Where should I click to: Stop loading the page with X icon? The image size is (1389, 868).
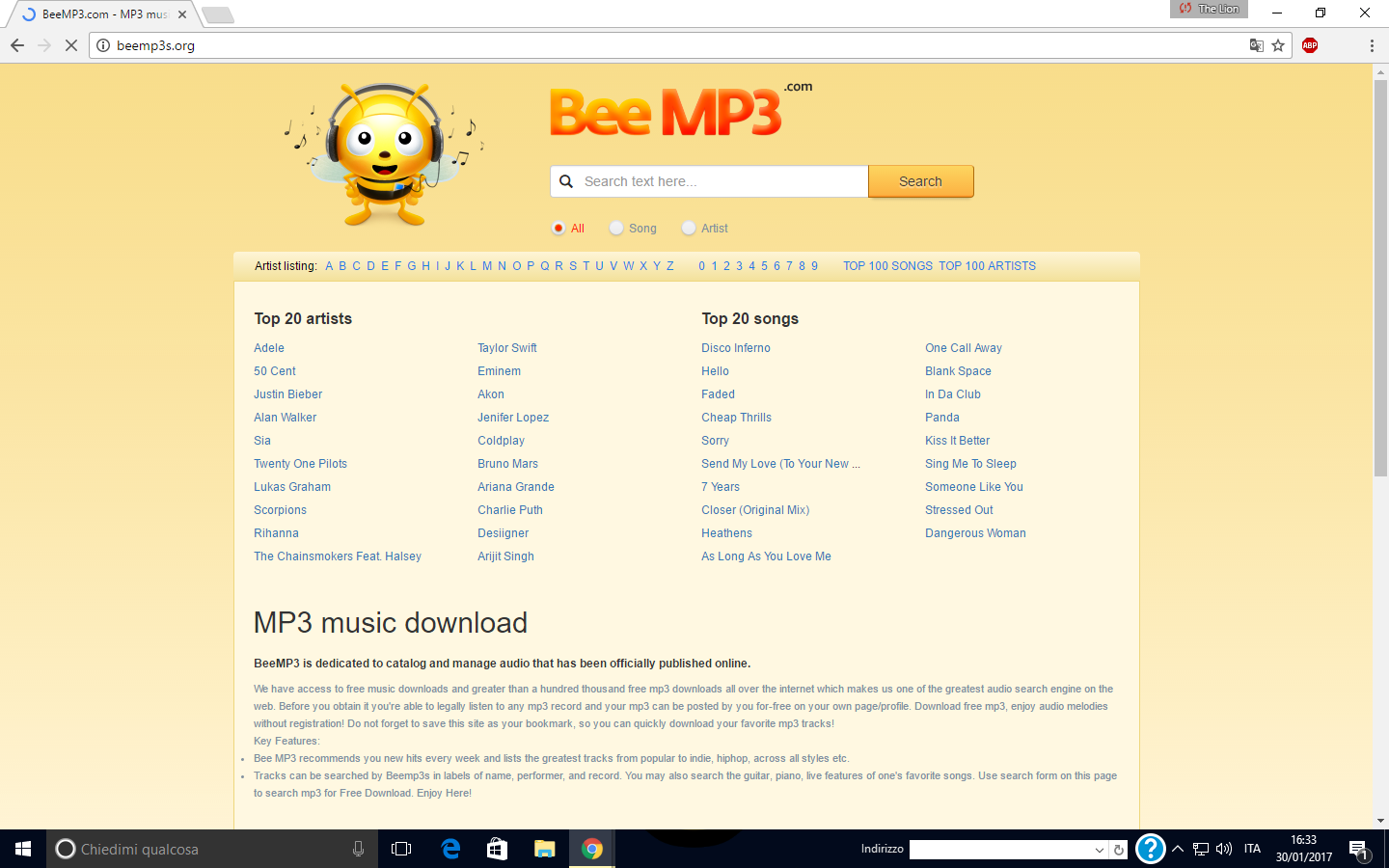point(70,45)
